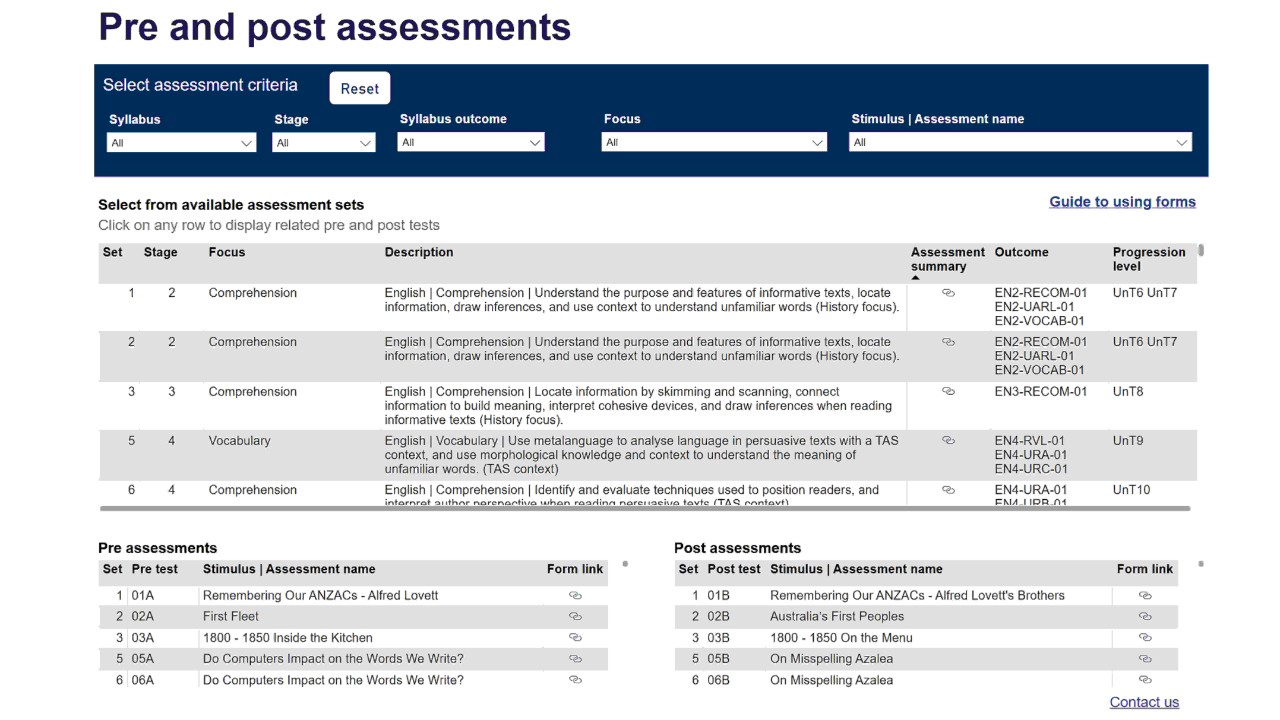Open form link for post test 05B

(1145, 658)
